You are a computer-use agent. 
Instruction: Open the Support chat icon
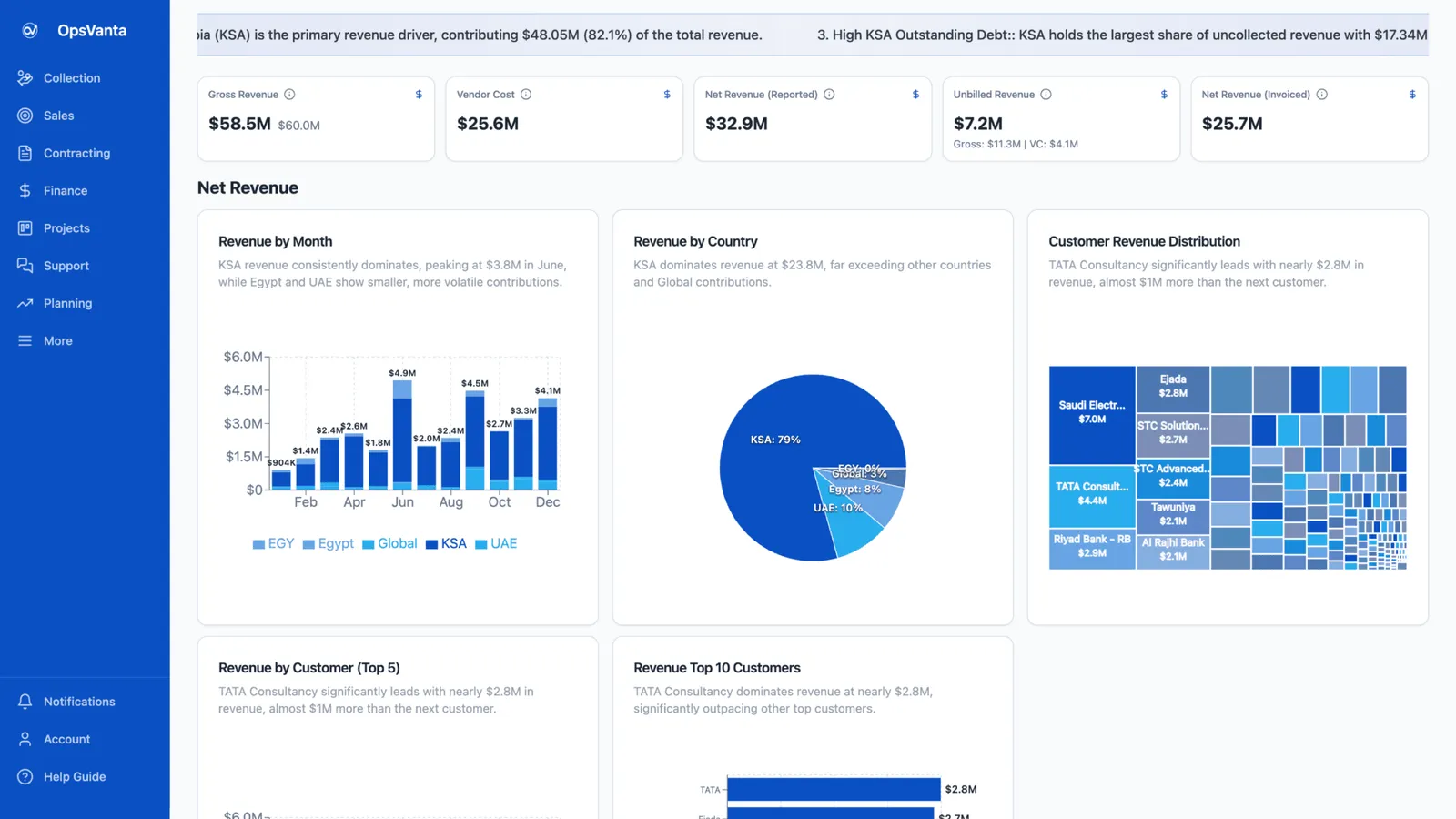pyautogui.click(x=25, y=266)
